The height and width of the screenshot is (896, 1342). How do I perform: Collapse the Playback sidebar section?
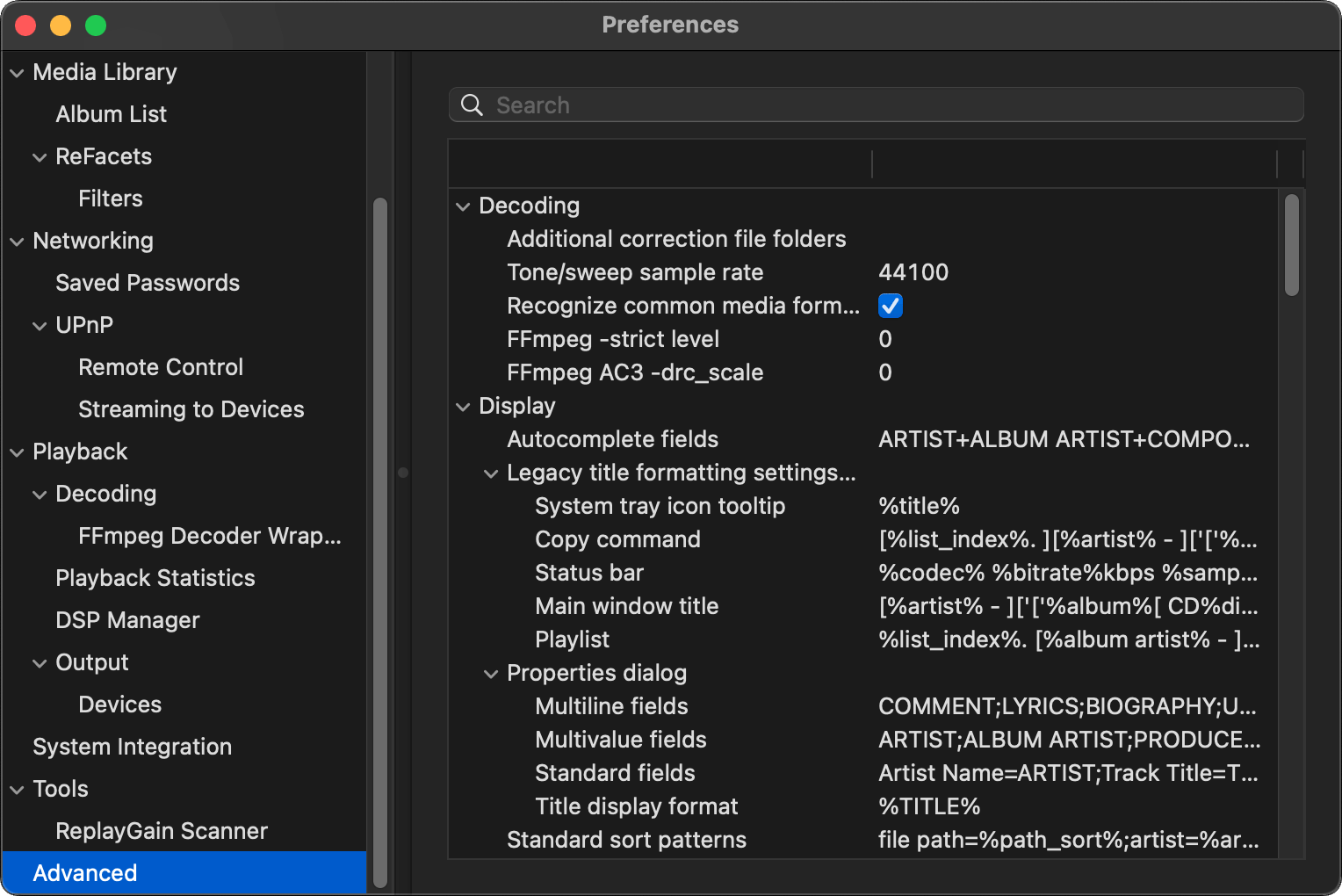click(17, 452)
